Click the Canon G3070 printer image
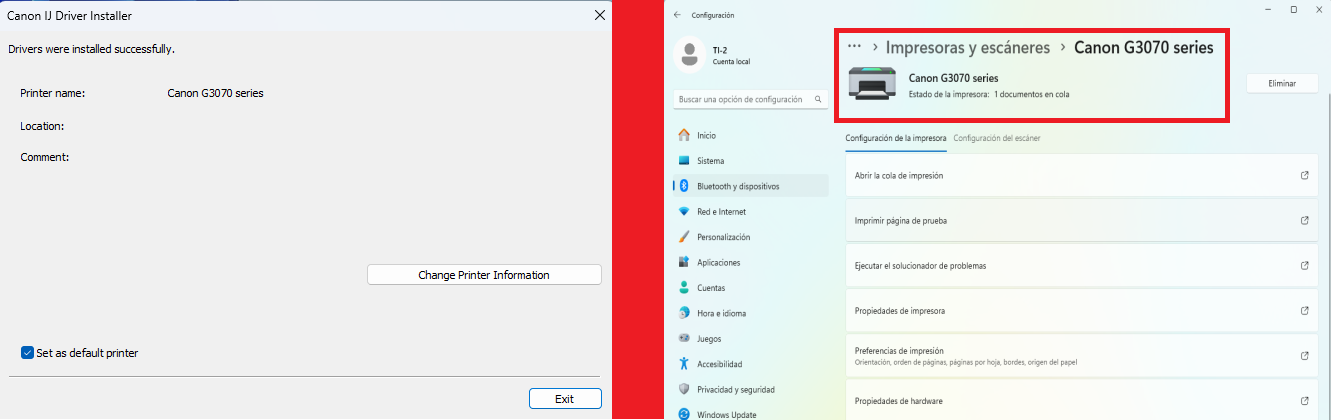The height and width of the screenshot is (420, 1331). pos(873,84)
